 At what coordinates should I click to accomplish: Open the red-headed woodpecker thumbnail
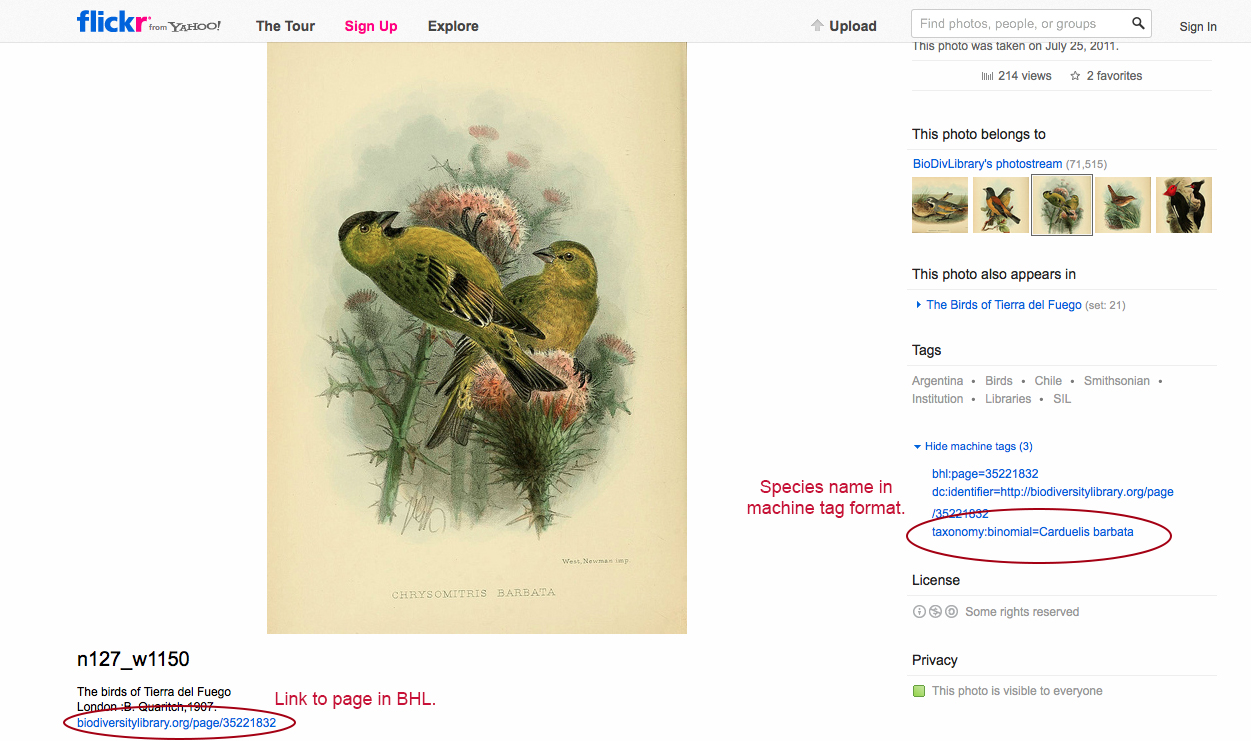click(1183, 205)
